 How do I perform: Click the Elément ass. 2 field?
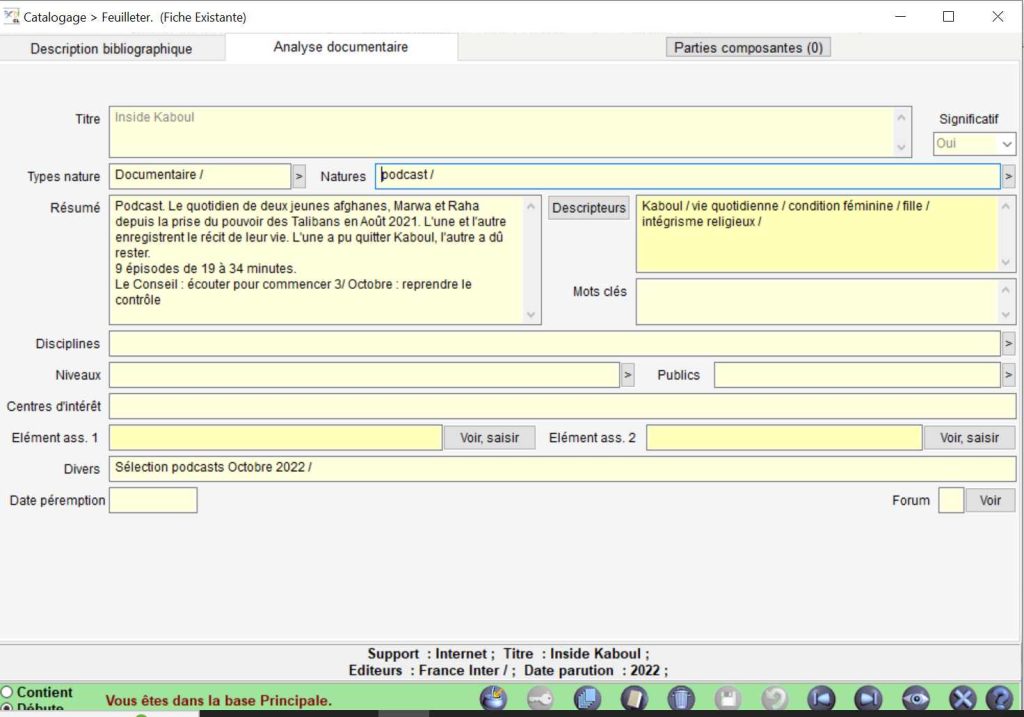[x=784, y=438]
